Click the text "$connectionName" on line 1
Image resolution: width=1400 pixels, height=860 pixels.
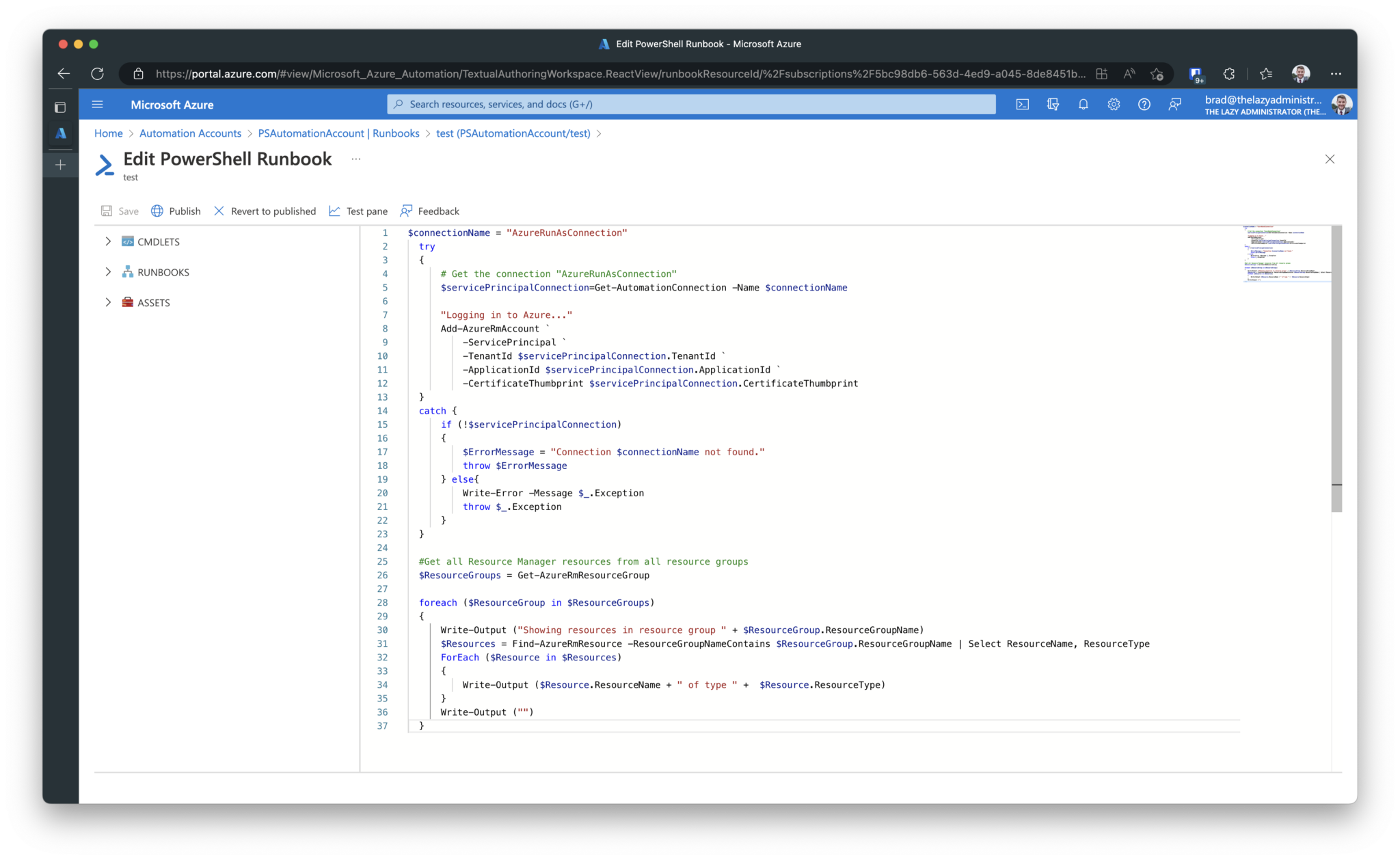449,233
